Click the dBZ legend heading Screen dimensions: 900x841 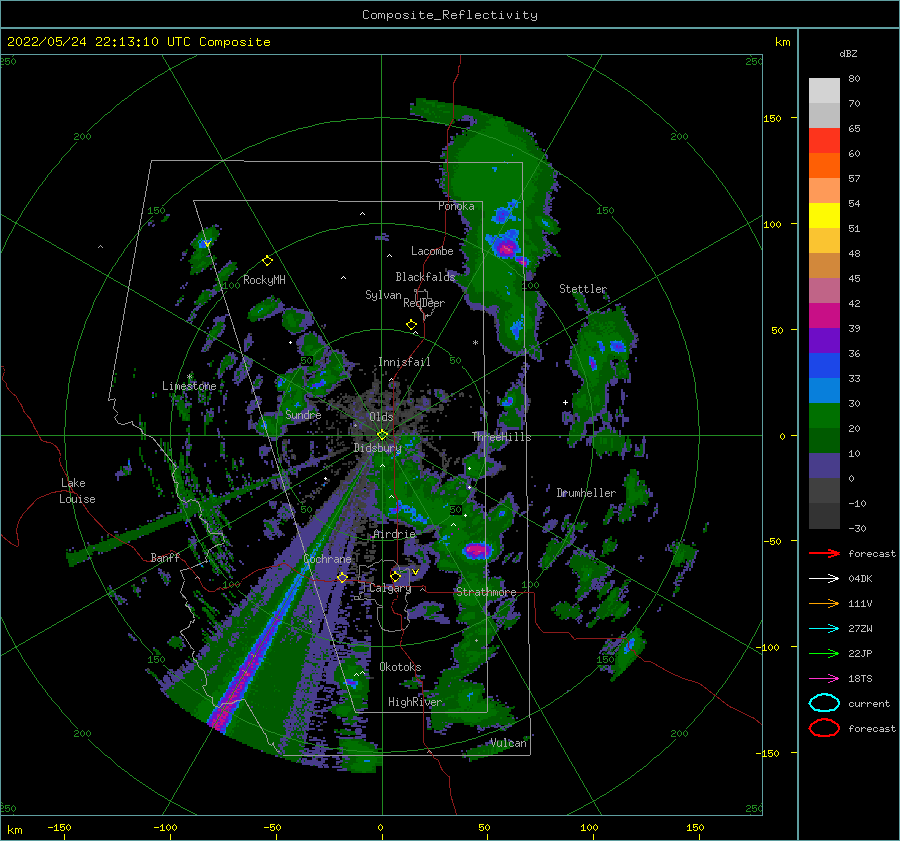coord(848,53)
